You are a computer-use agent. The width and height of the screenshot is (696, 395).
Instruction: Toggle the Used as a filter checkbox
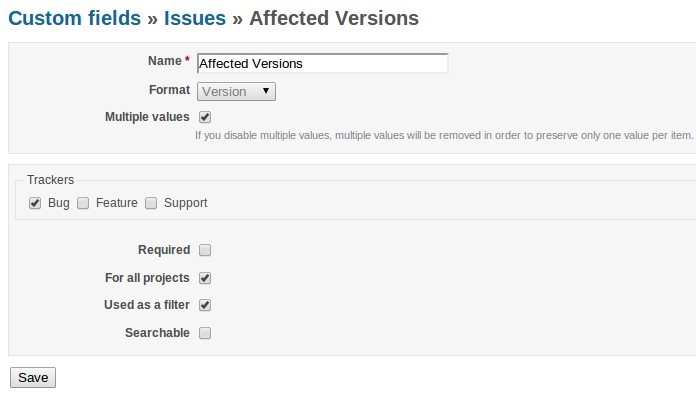pos(205,305)
